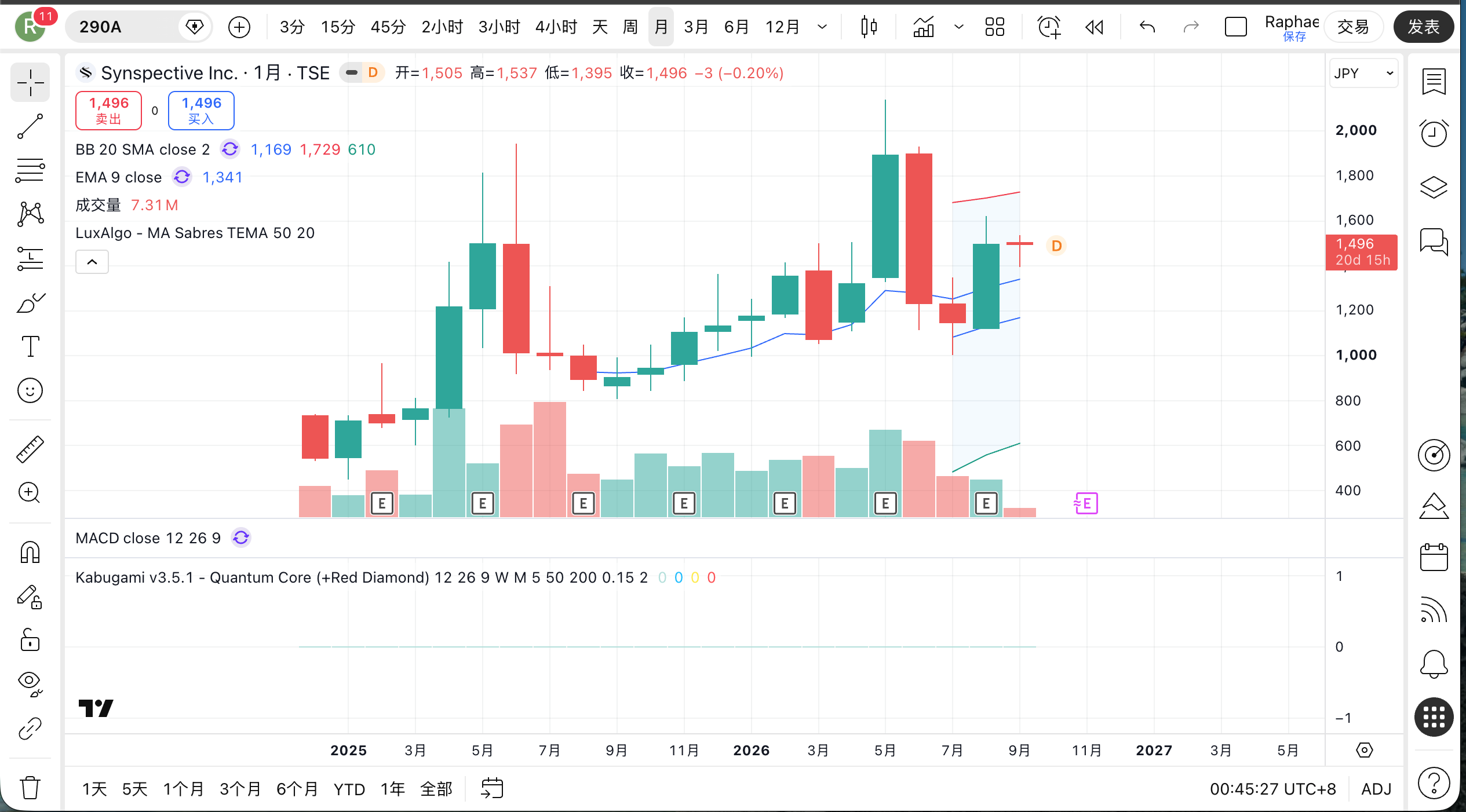Screen dimensions: 1466x812
Task: Set the chart range to YTD
Action: 349,789
